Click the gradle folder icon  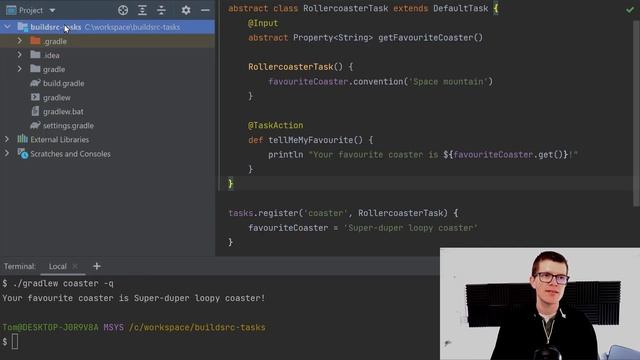[36, 69]
